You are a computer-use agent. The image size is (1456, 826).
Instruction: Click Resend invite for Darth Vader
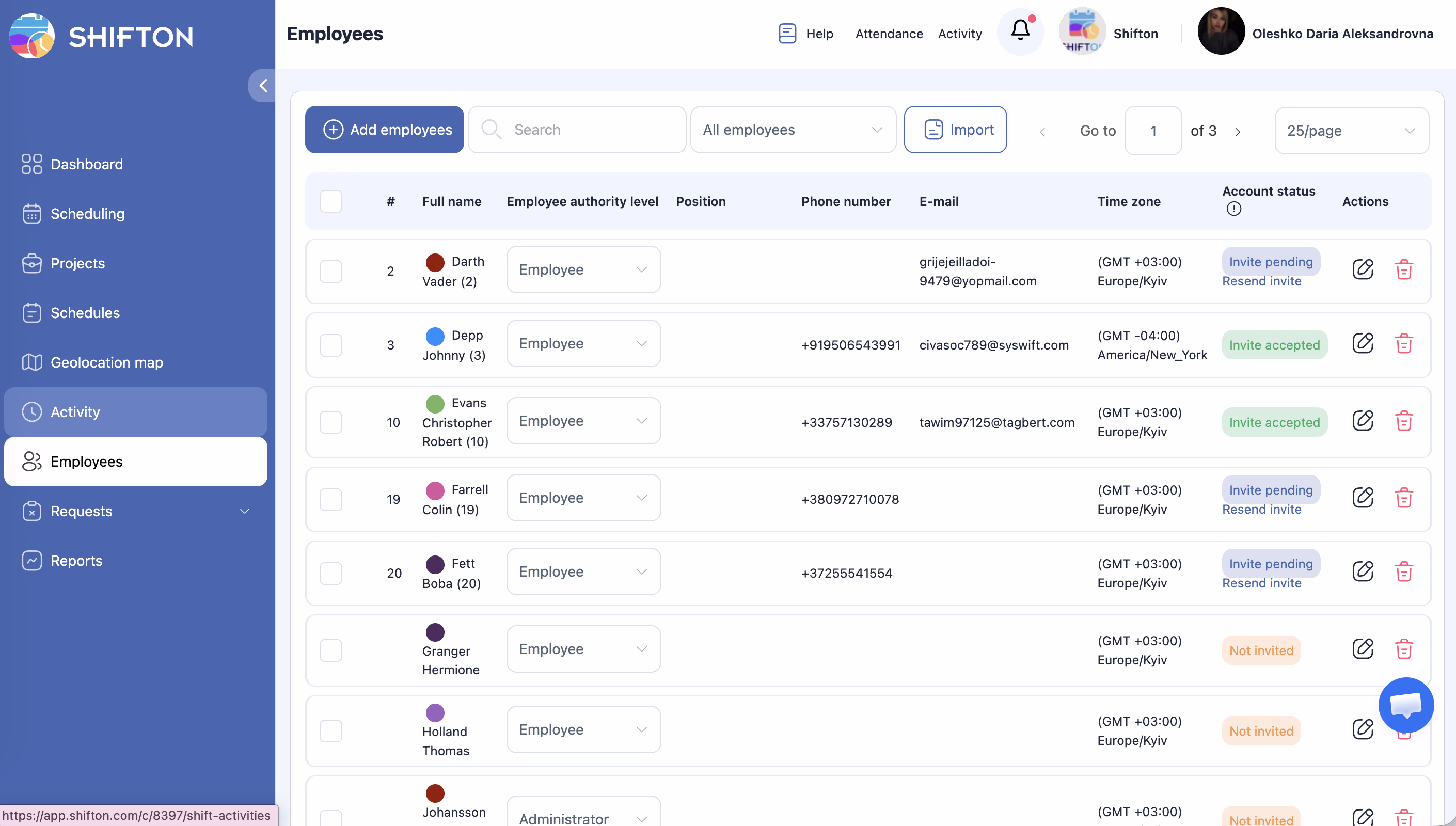[1261, 281]
